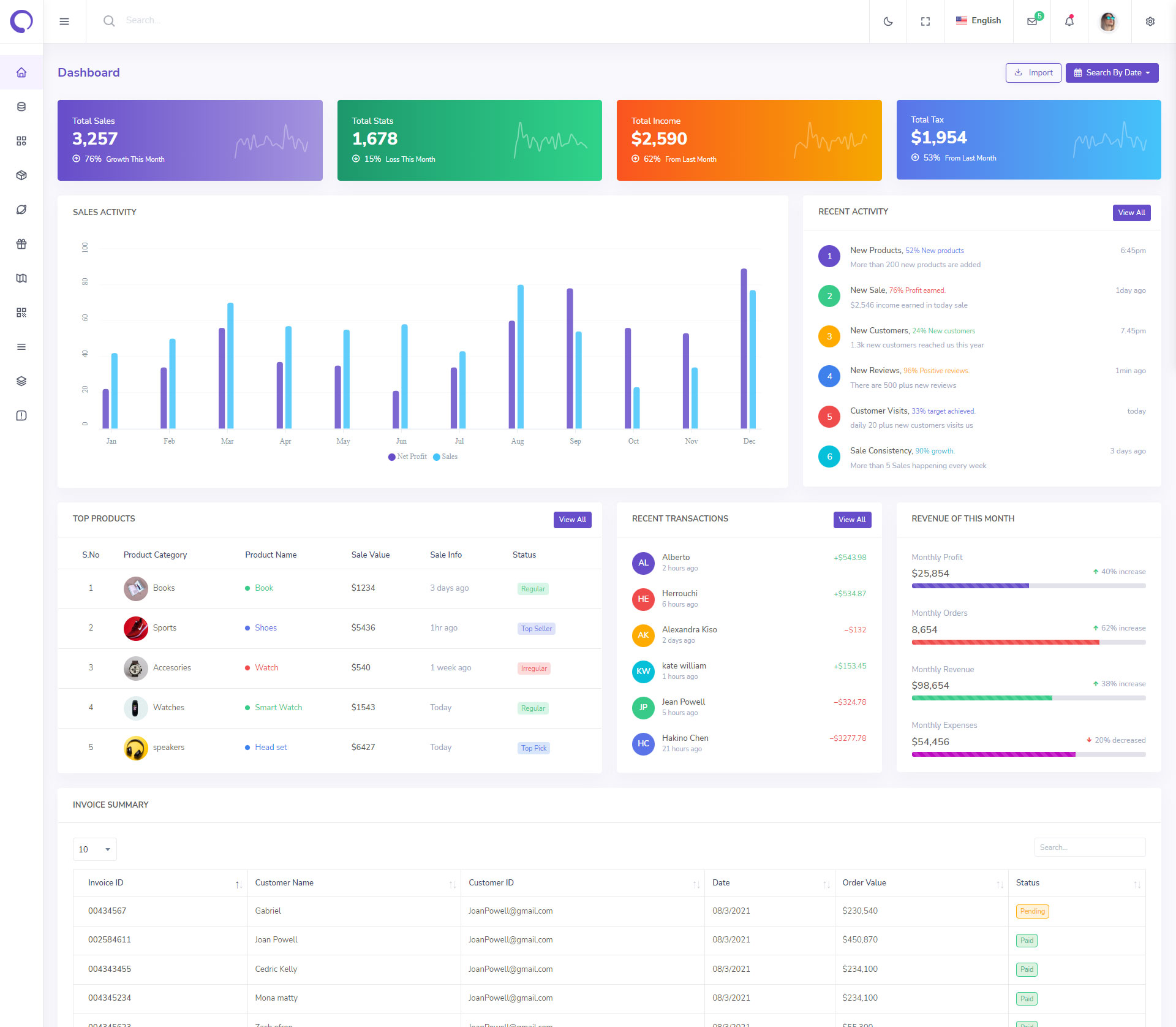The width and height of the screenshot is (1176, 1027).
Task: Toggle Net Profit series in chart legend
Action: pos(407,457)
